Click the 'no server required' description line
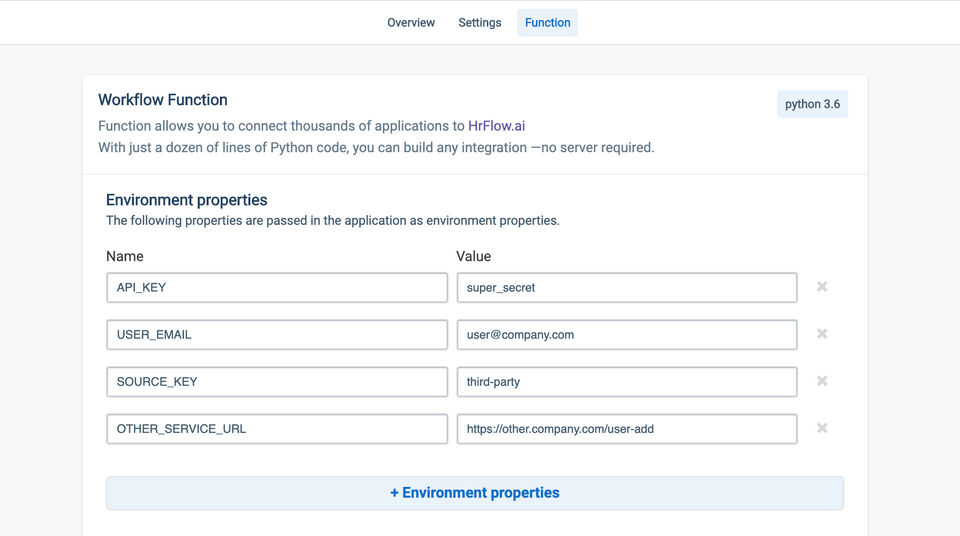Image resolution: width=960 pixels, height=536 pixels. [376, 148]
